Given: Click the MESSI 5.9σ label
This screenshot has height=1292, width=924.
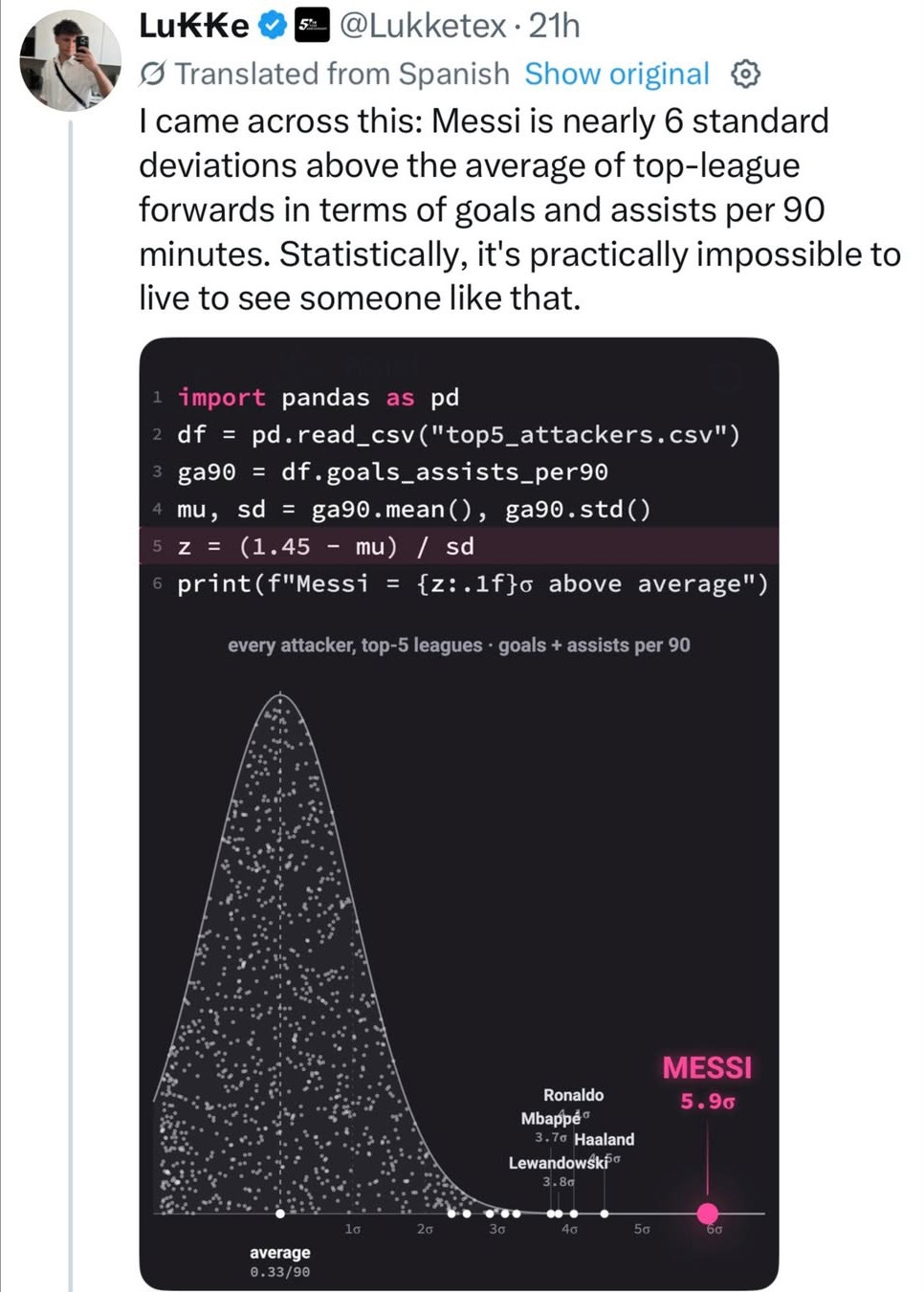Looking at the screenshot, I should 708,1083.
